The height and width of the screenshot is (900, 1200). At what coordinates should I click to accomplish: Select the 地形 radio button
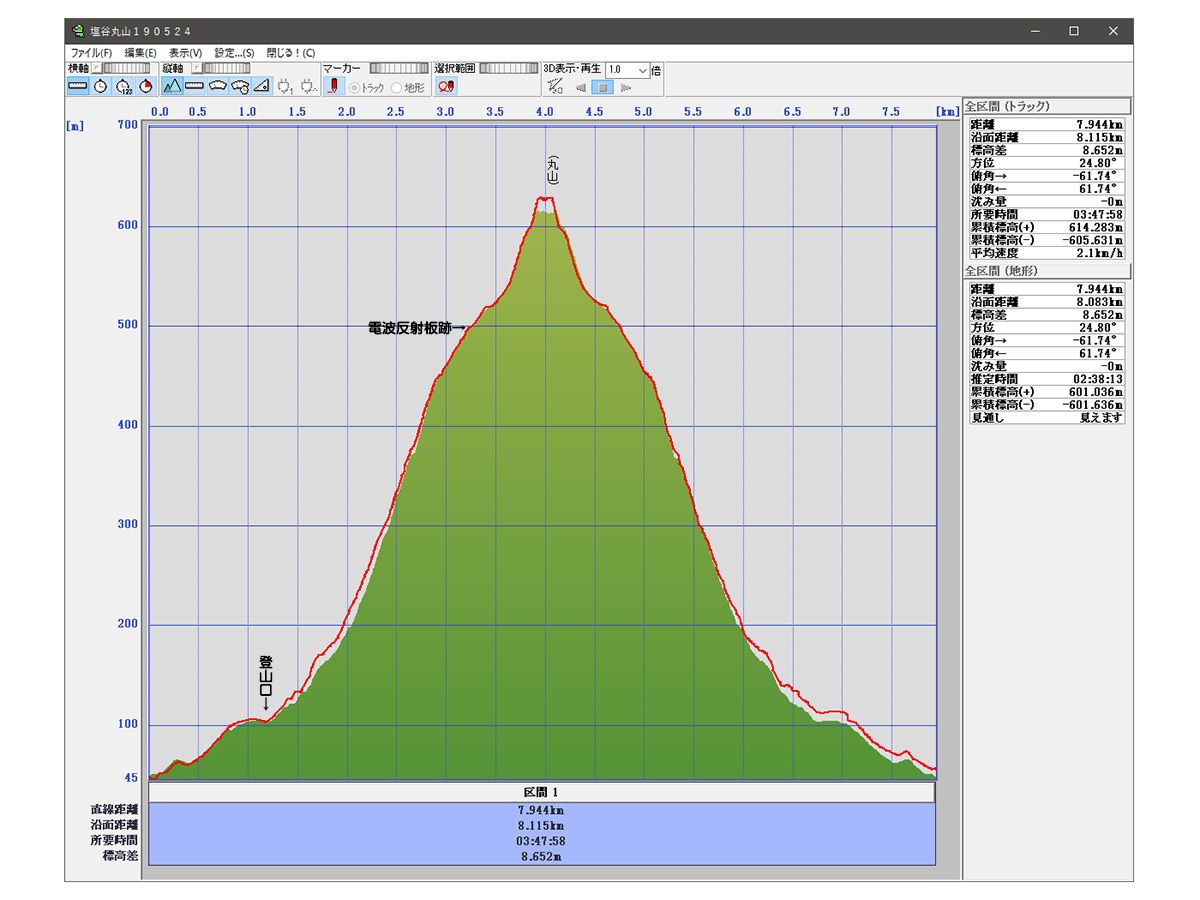click(x=397, y=88)
